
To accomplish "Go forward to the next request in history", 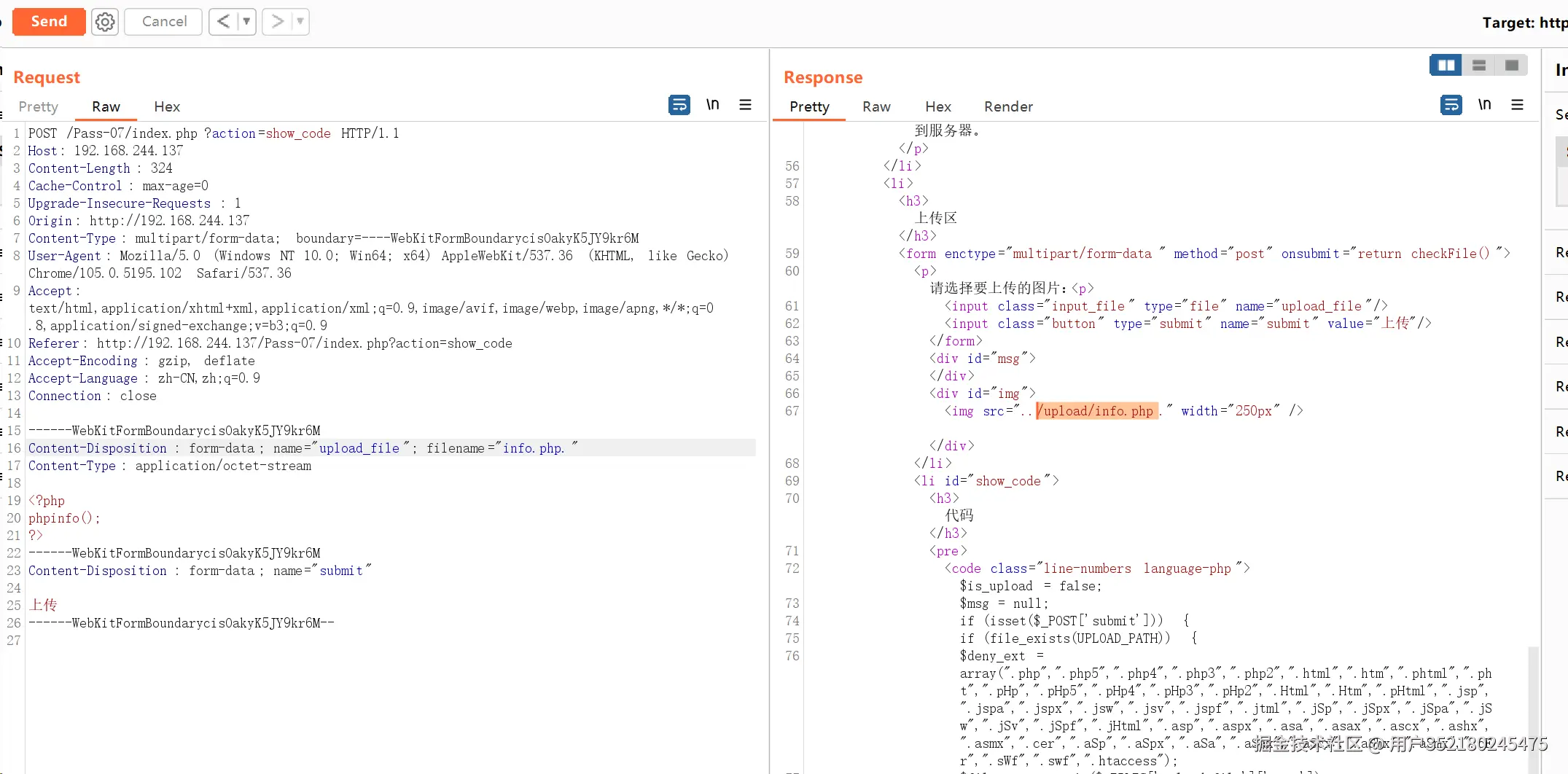I will pyautogui.click(x=277, y=22).
